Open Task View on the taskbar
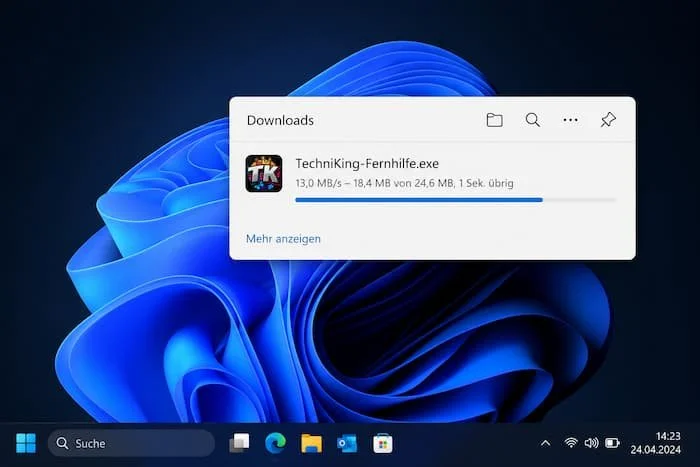 [x=239, y=443]
